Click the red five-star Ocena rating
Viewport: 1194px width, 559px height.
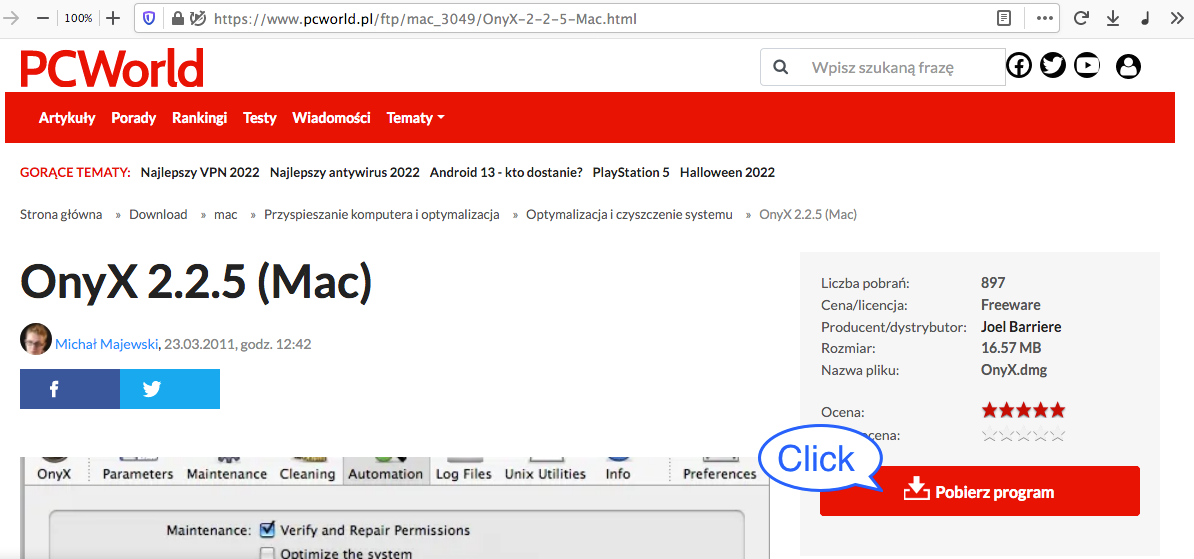pos(1023,411)
